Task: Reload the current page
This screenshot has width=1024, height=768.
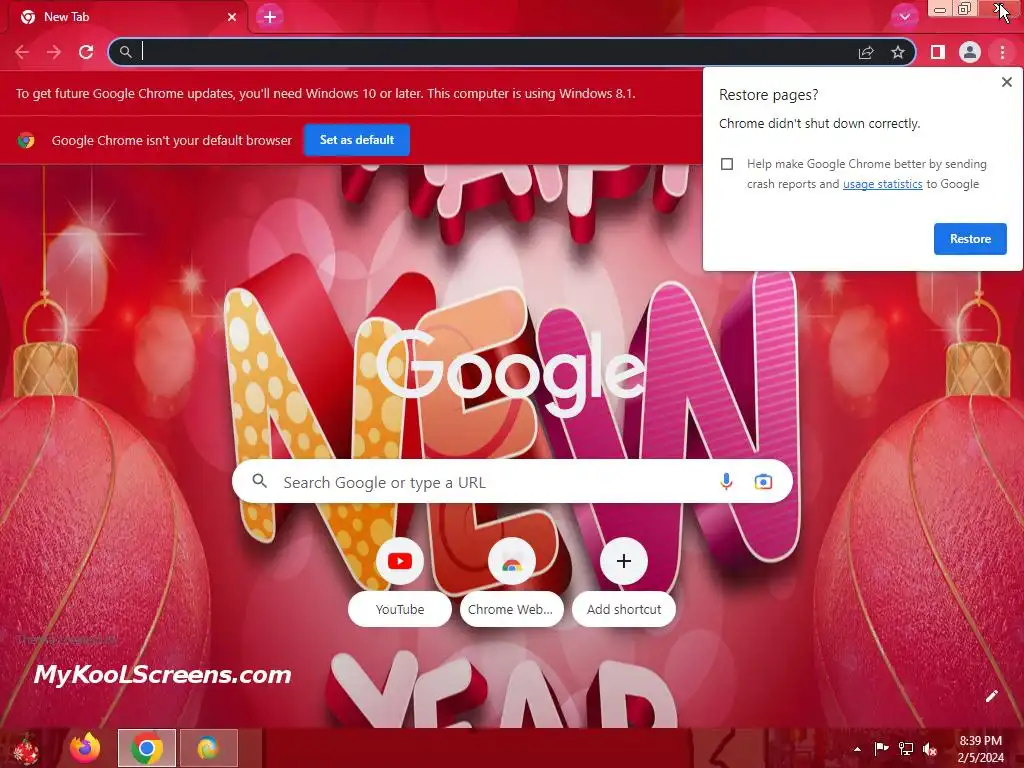Action: (86, 52)
